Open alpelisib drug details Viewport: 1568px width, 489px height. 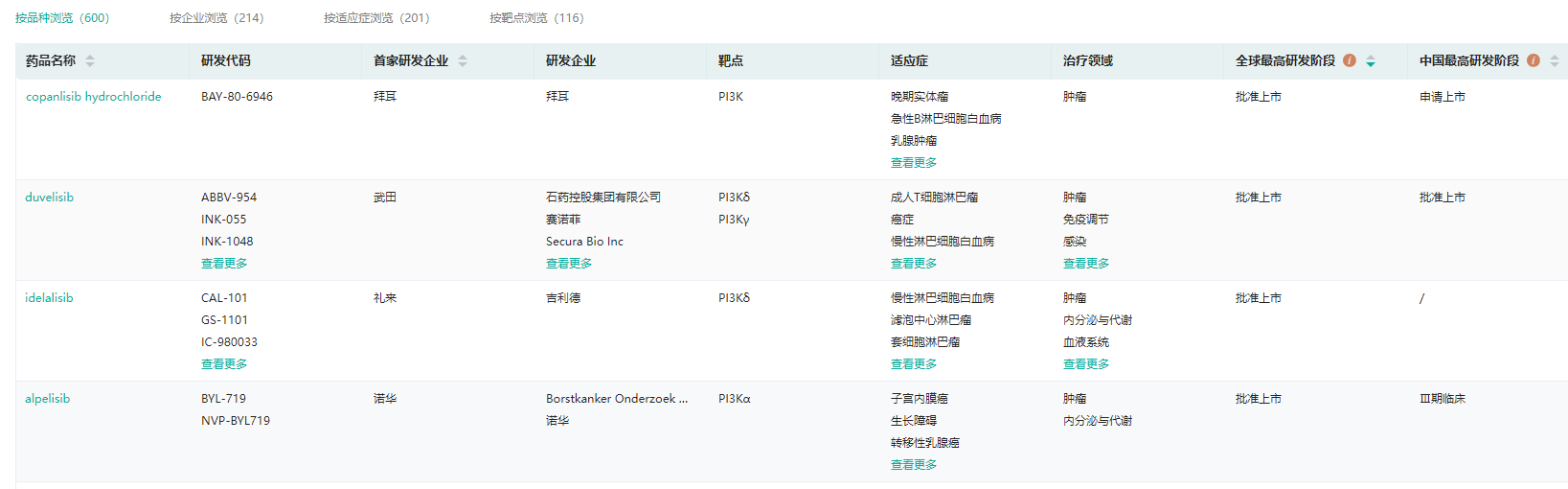[47, 399]
